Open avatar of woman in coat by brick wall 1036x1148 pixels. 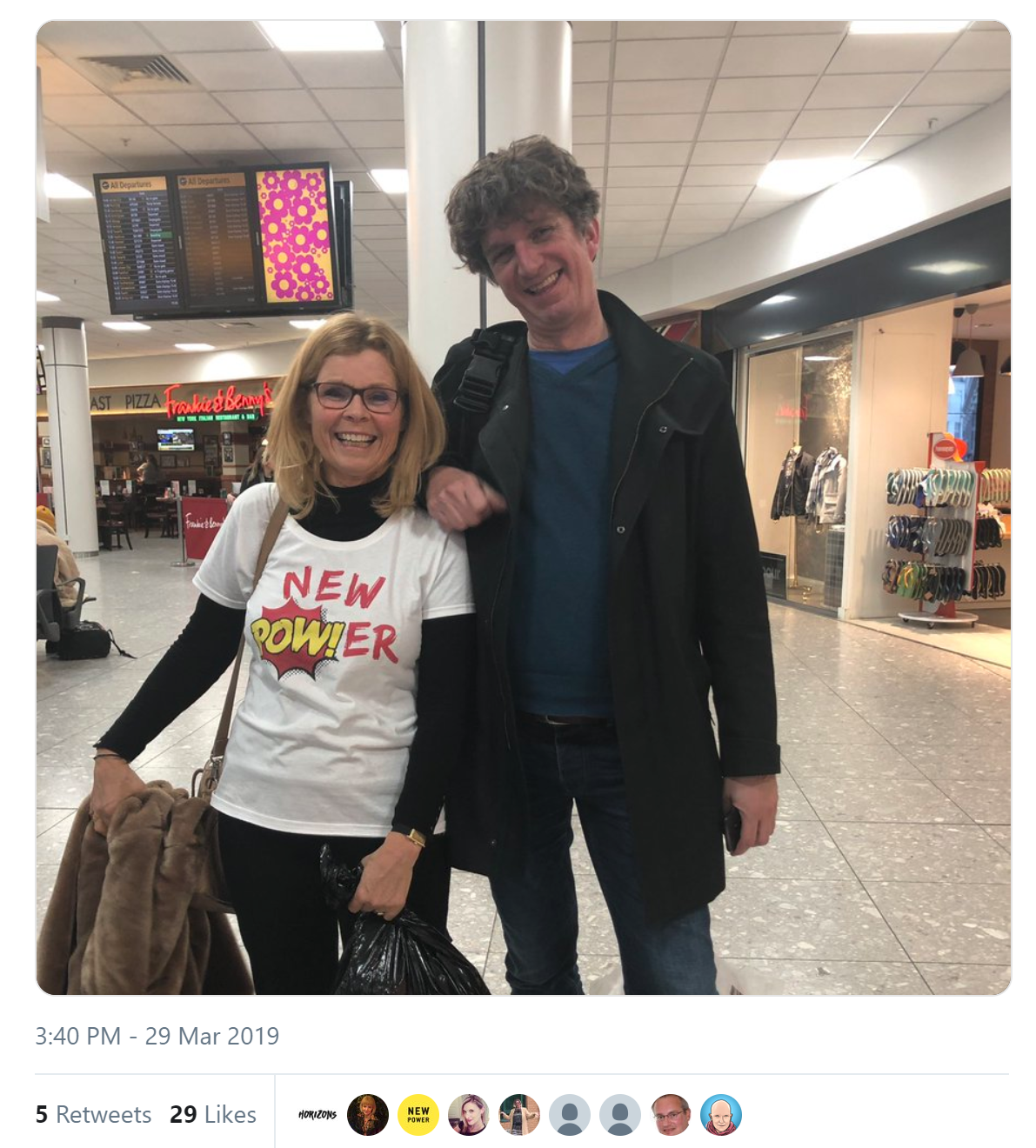coord(519,1115)
